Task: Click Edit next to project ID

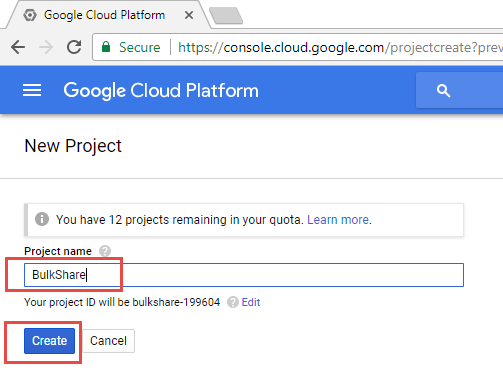Action: (251, 302)
